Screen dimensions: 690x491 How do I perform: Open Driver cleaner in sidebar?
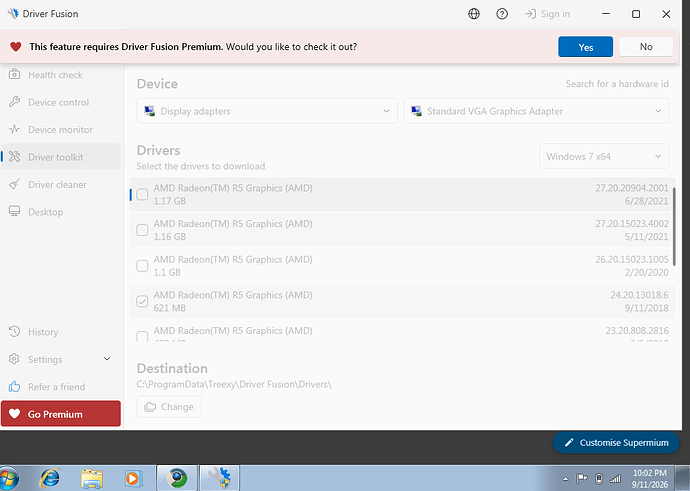(x=61, y=184)
